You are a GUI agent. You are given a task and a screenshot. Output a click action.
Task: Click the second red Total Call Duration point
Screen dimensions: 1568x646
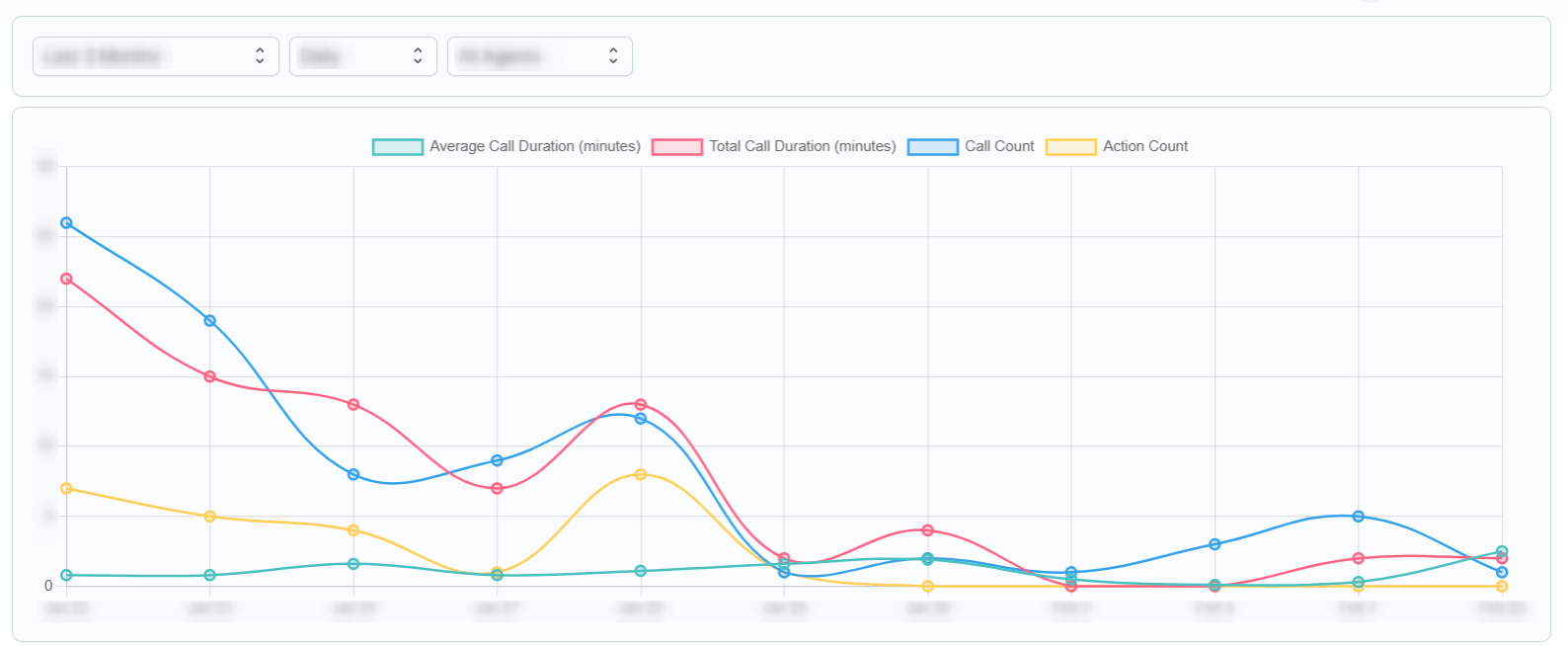(x=210, y=376)
